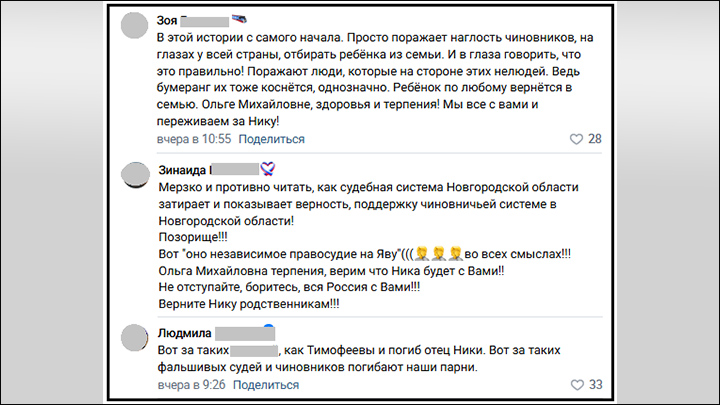Screen dimensions: 720x405
Task: Click the first facepalm emoji in Зинаида's comment
Action: [422, 253]
